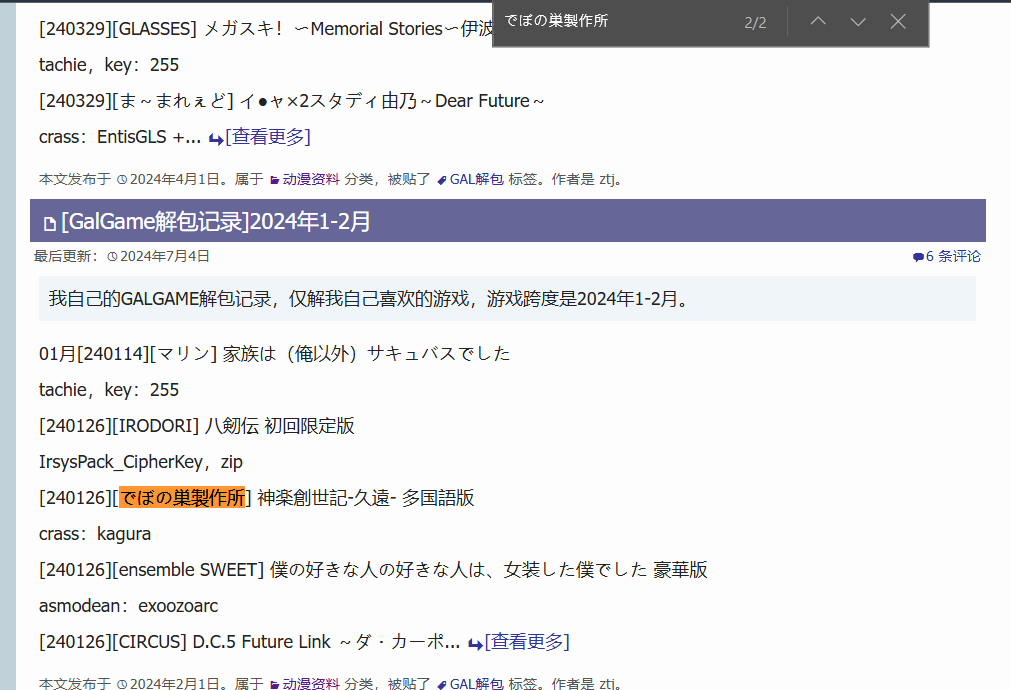
Task: Click arrow icon before 查看更多 near D.C.5
Action: click(475, 643)
